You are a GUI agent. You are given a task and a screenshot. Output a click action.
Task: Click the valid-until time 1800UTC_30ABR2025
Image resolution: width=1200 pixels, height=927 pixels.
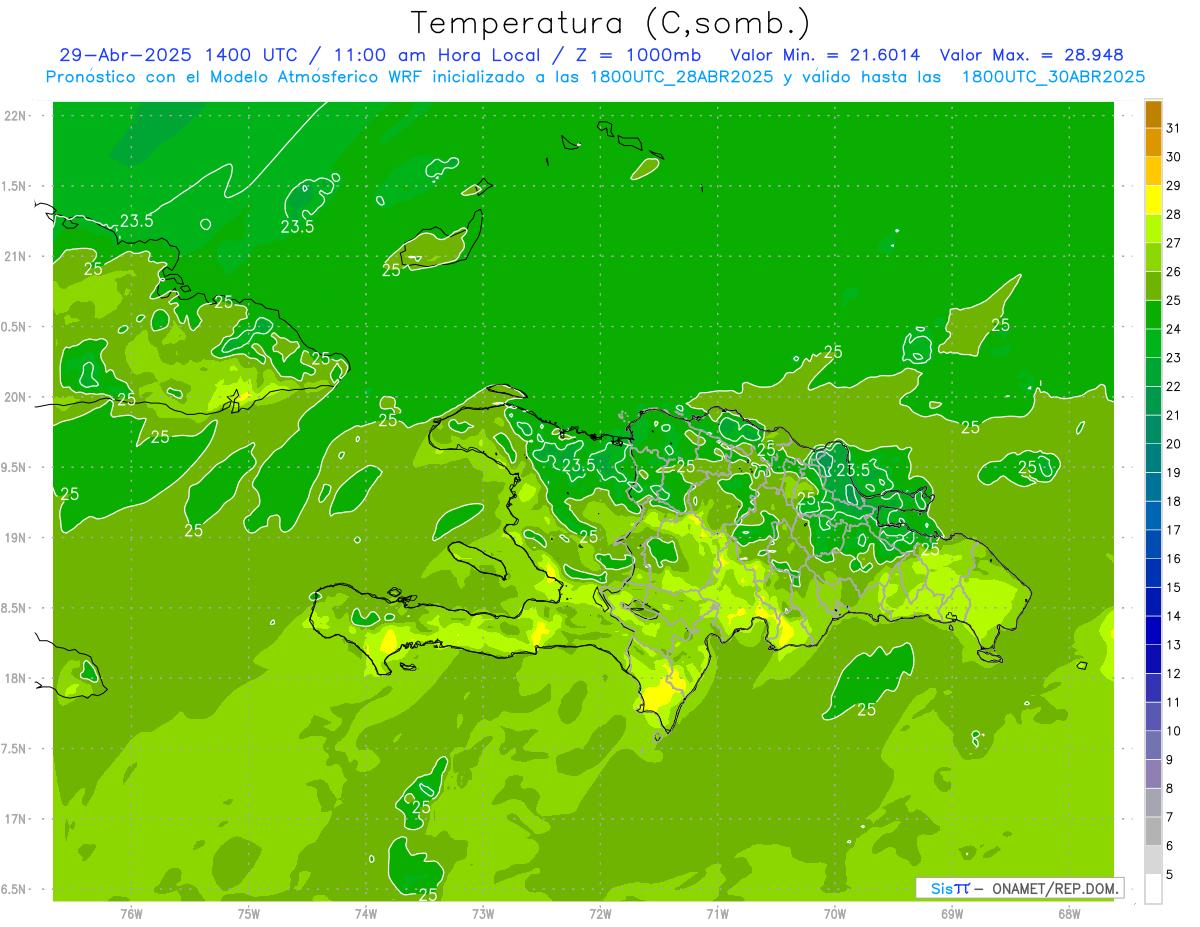pyautogui.click(x=1053, y=77)
